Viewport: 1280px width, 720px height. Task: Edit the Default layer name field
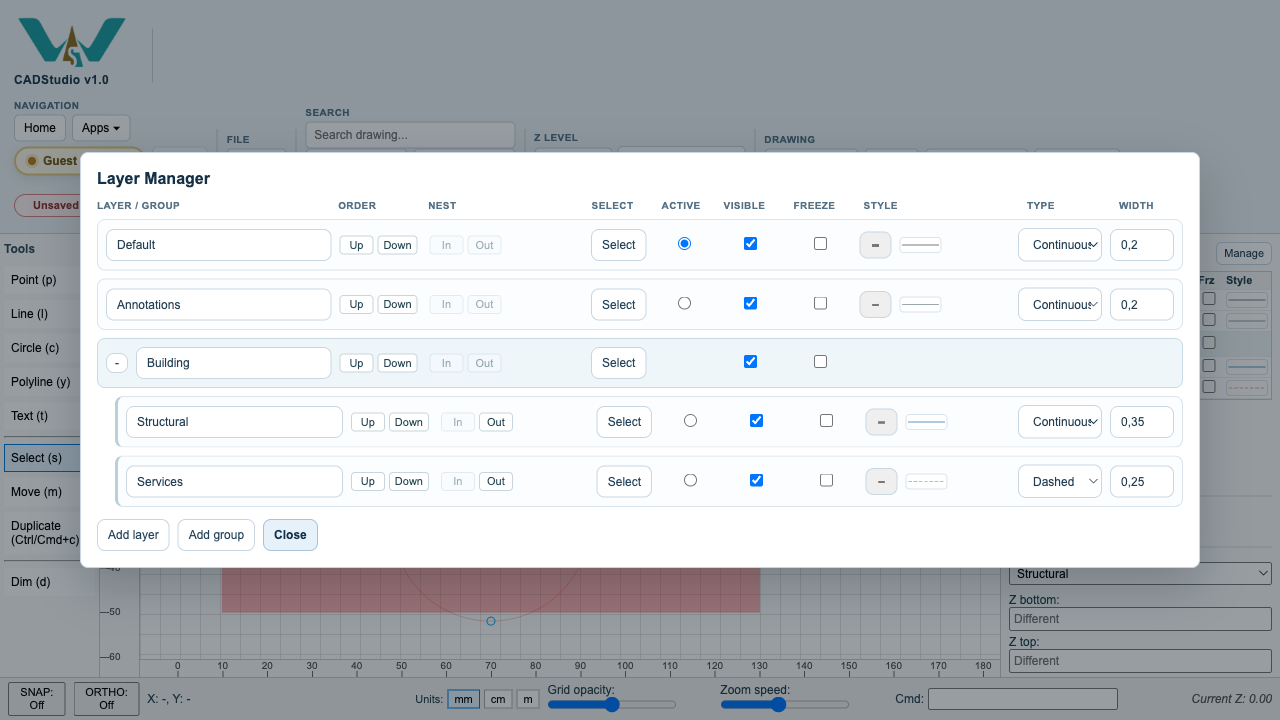click(x=218, y=245)
